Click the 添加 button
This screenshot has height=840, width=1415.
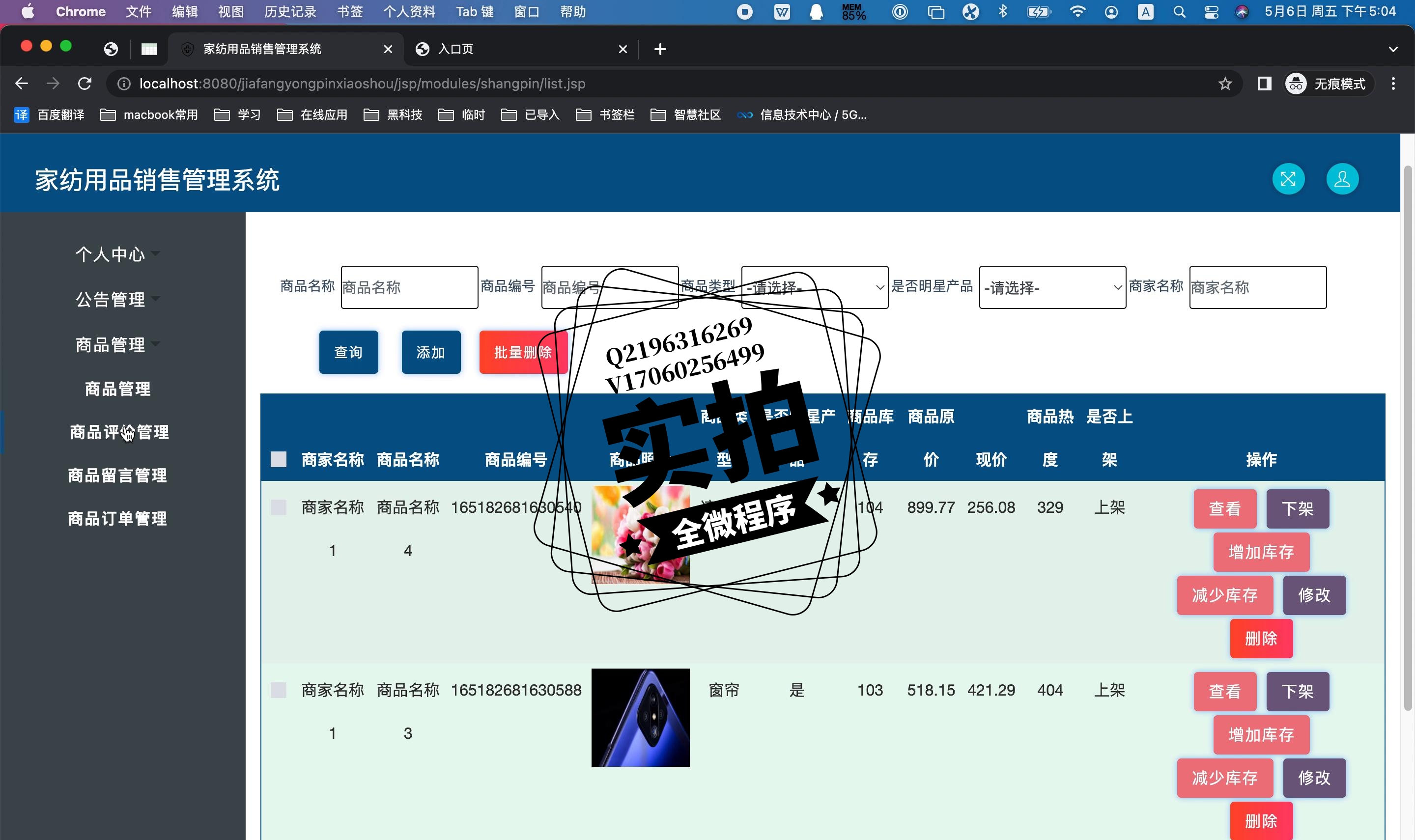[431, 352]
